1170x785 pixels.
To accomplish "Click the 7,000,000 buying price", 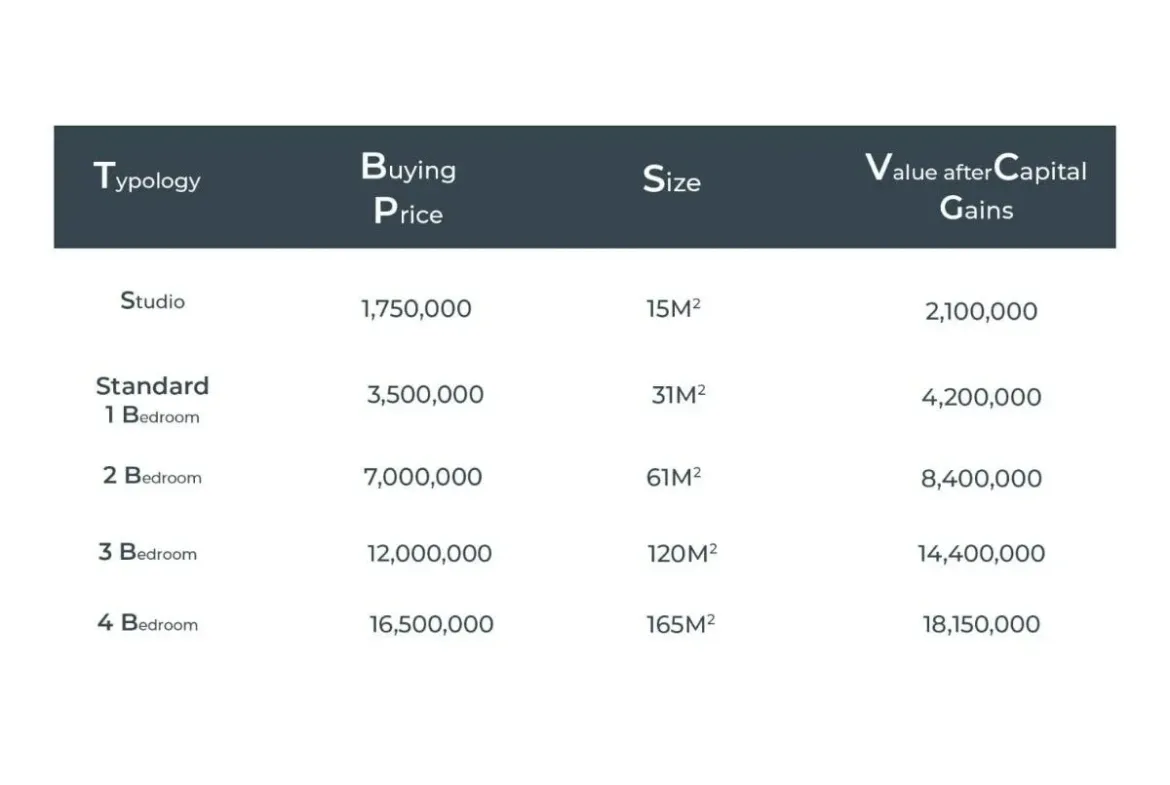I will (422, 477).
